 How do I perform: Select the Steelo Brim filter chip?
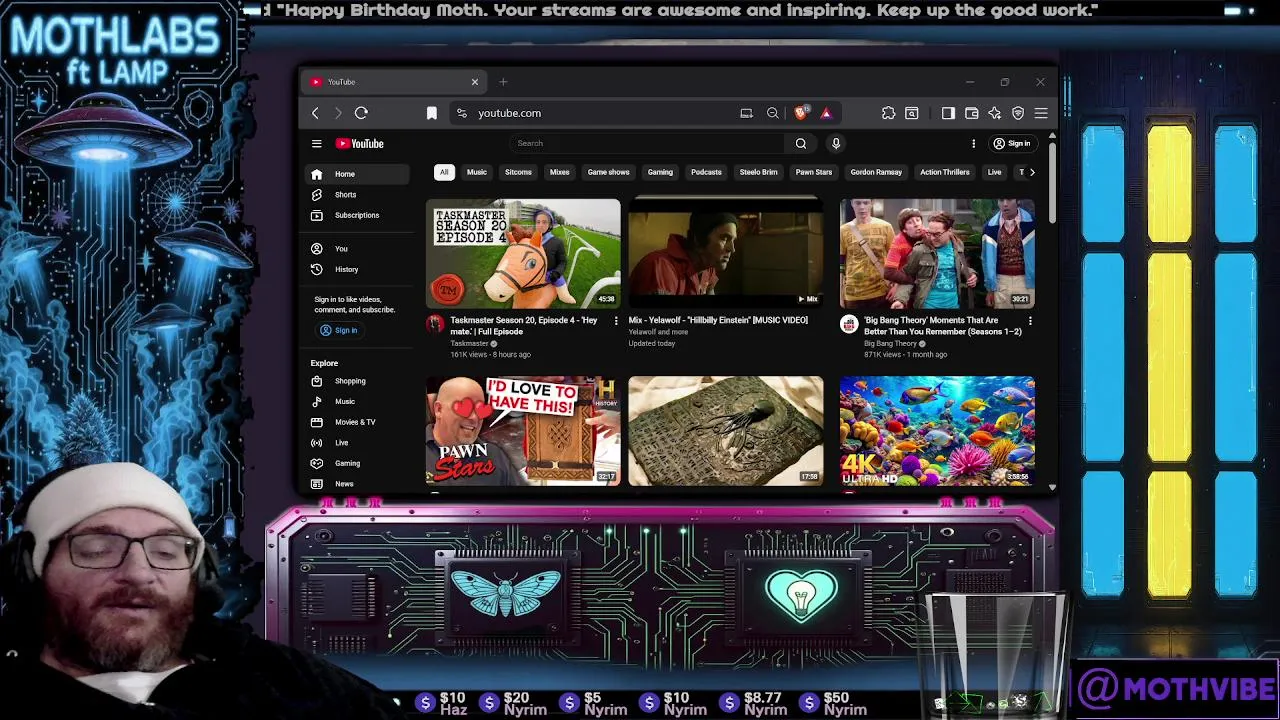tap(758, 172)
